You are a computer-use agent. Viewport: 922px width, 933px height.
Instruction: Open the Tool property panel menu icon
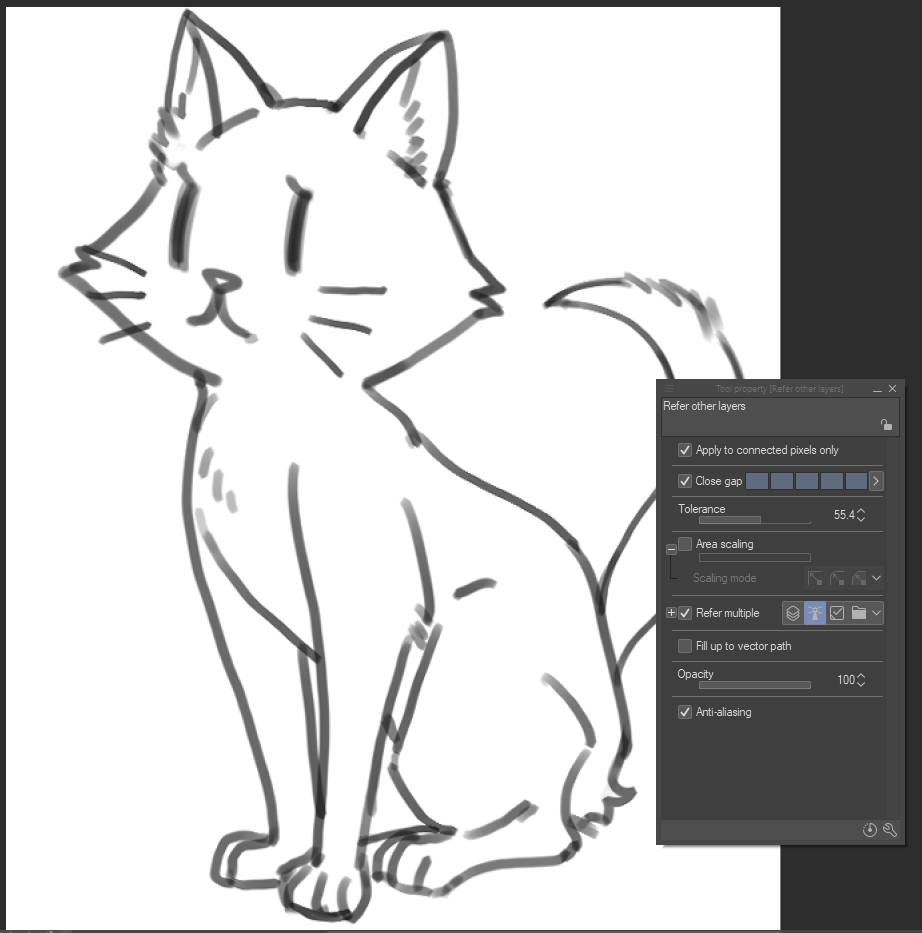(x=669, y=389)
